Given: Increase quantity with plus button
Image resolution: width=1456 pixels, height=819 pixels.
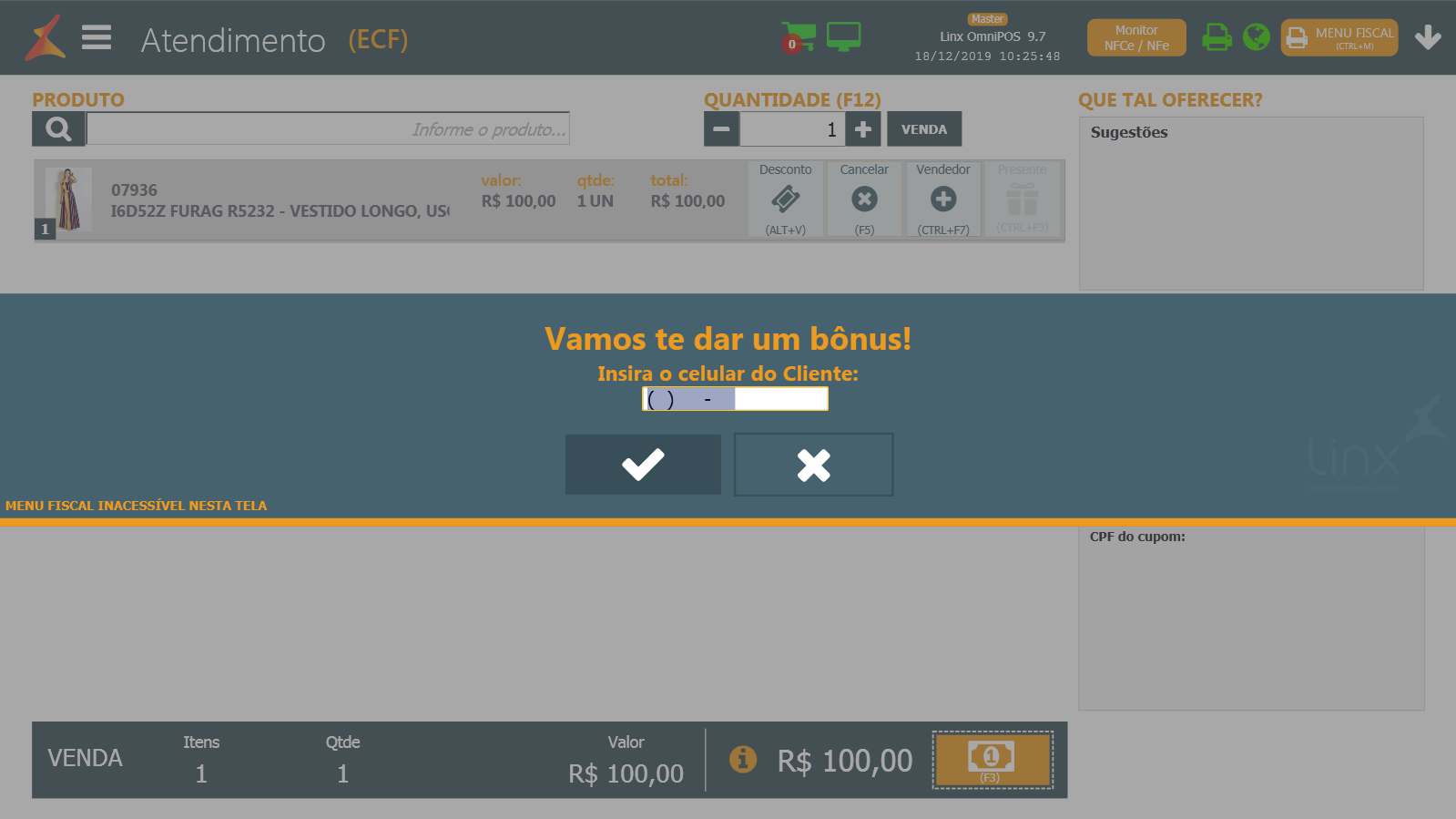Looking at the screenshot, I should [x=863, y=129].
